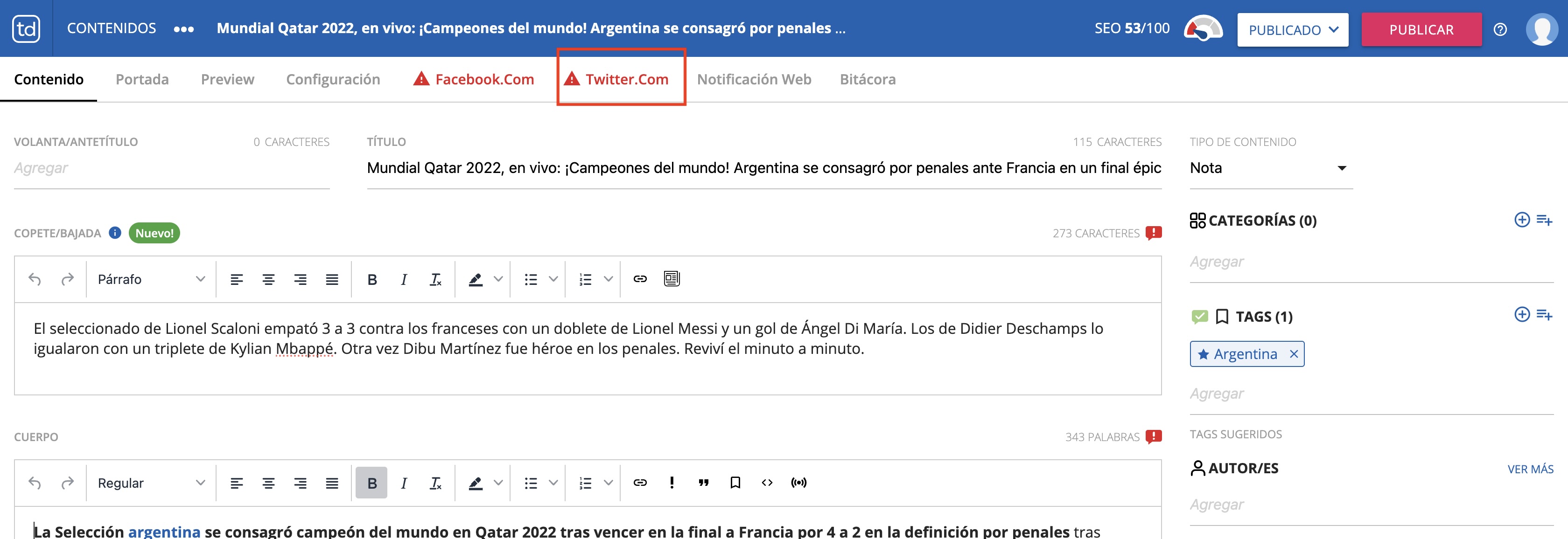Toggle bold in Cuerpo editor toolbar

pos(372,483)
